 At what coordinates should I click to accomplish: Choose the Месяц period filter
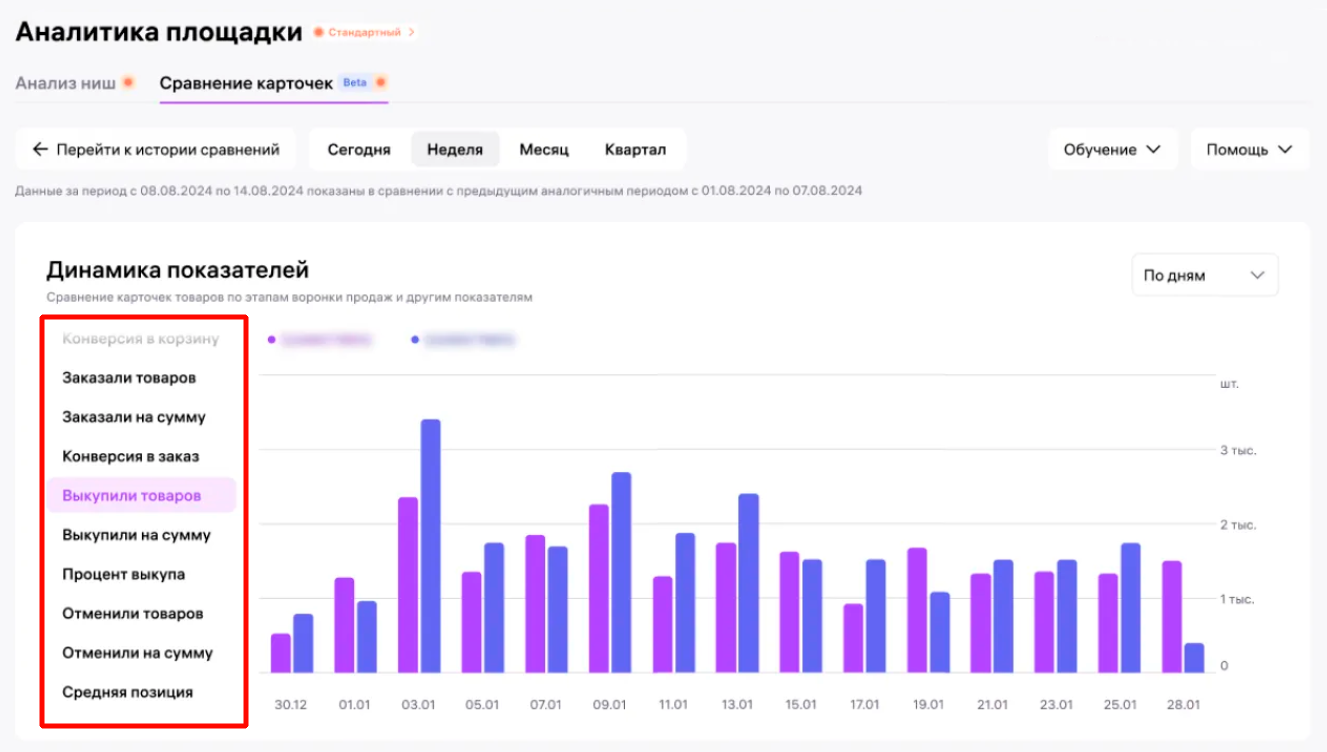pos(544,150)
